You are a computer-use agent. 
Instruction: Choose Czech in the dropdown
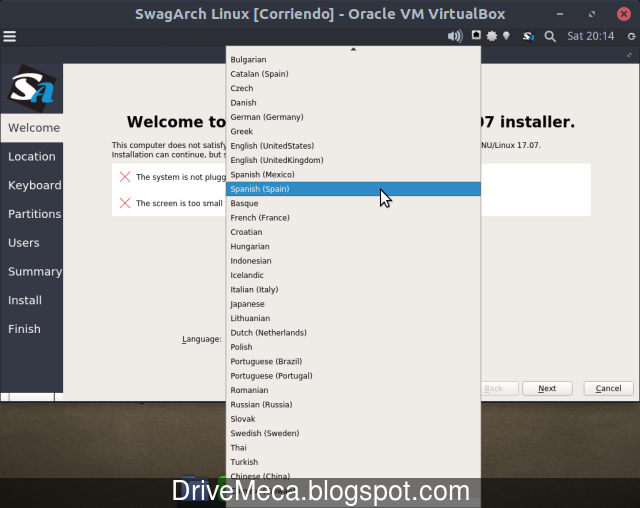click(353, 88)
